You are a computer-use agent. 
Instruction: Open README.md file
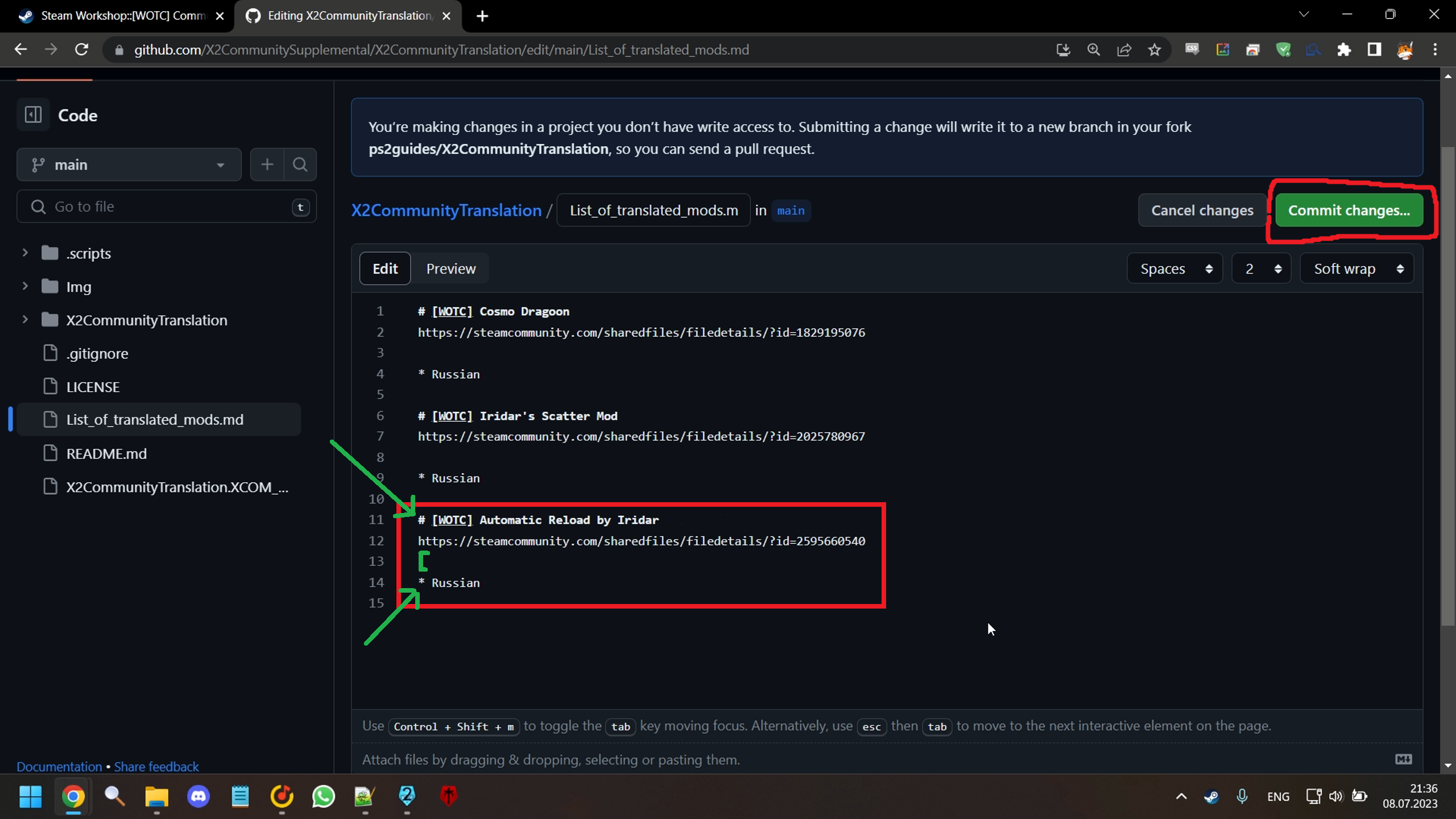pyautogui.click(x=106, y=453)
